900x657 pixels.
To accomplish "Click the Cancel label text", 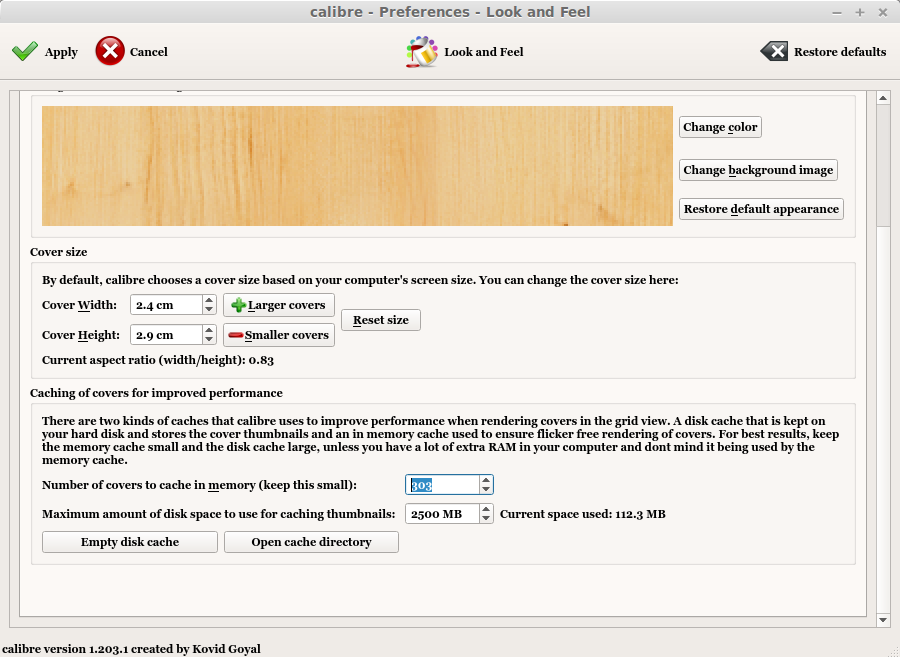I will 149,52.
